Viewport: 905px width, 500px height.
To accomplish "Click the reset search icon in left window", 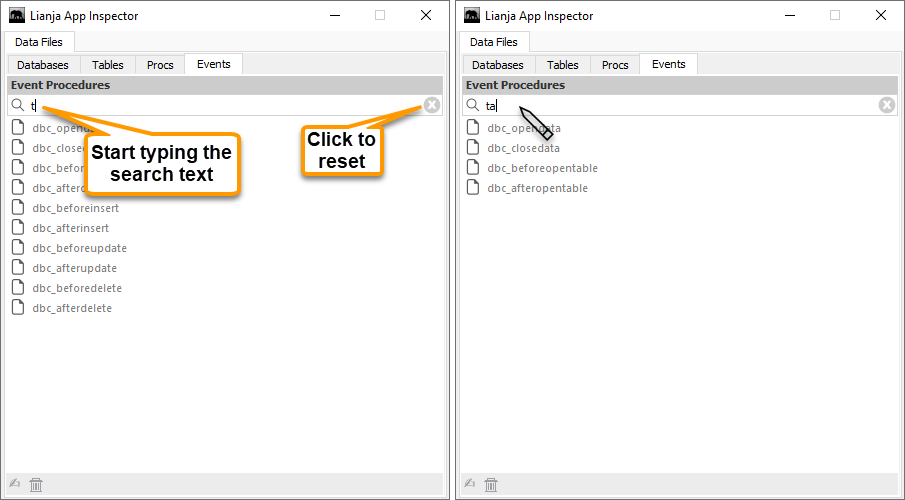I will pos(431,105).
